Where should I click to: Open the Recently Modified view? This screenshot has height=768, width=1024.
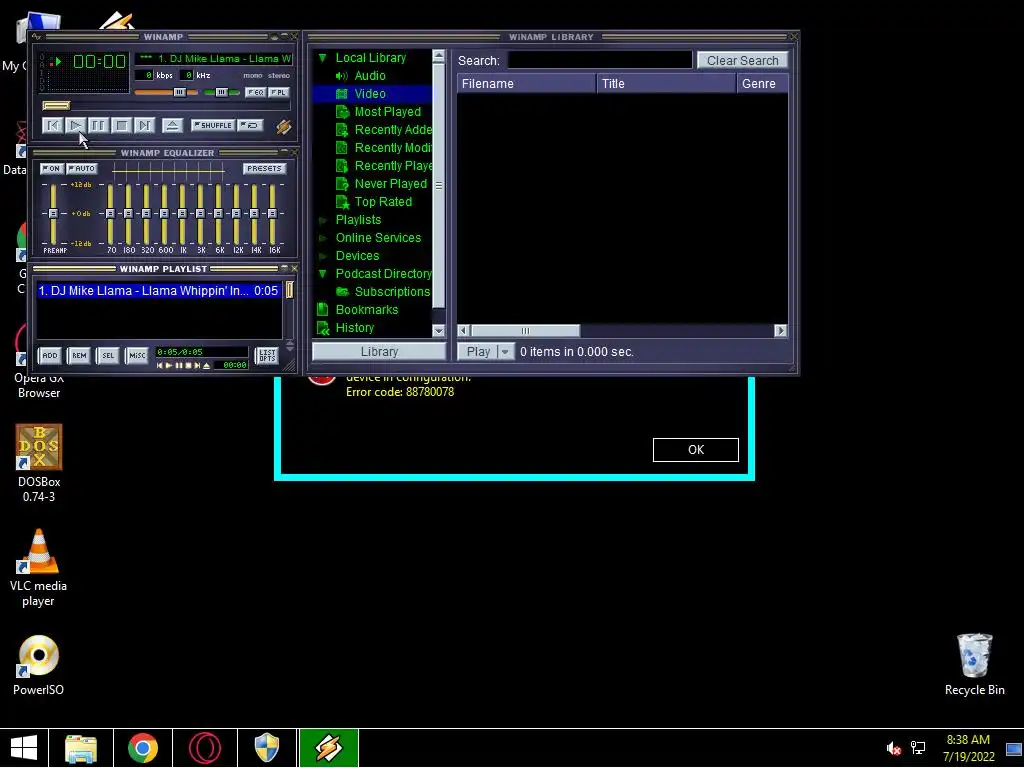383,148
